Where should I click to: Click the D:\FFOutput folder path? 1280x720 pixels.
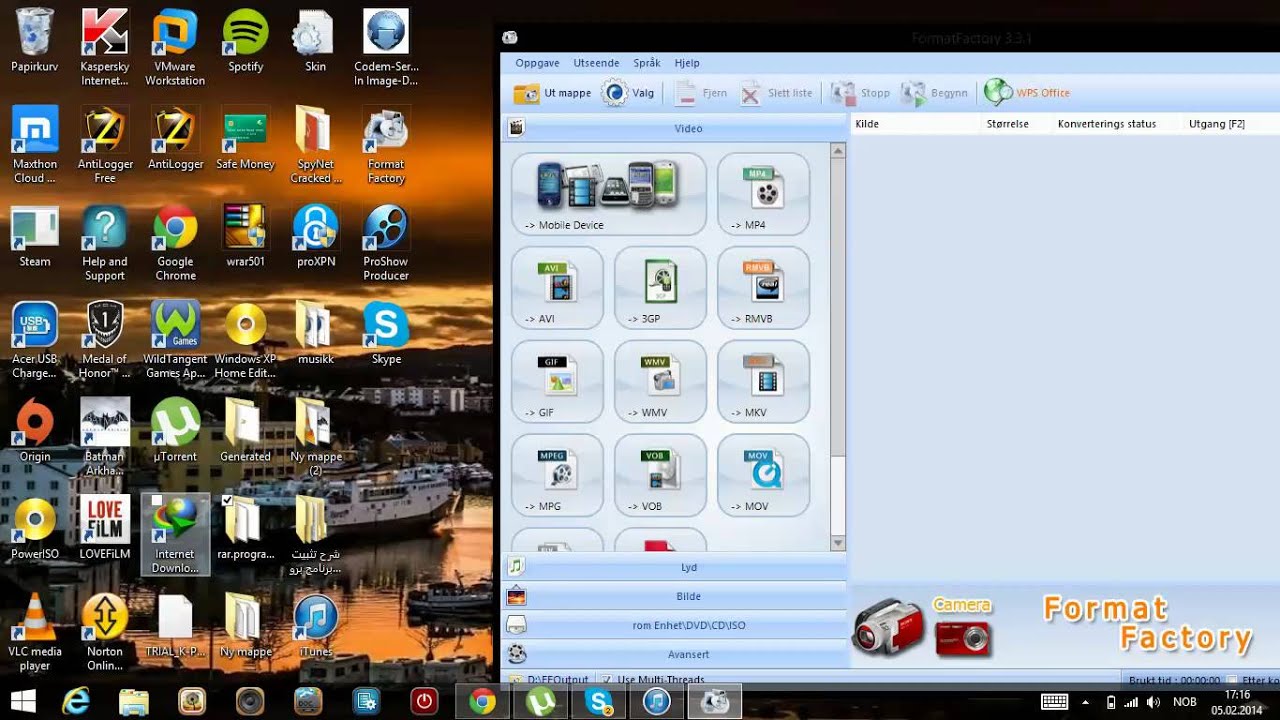(x=558, y=680)
